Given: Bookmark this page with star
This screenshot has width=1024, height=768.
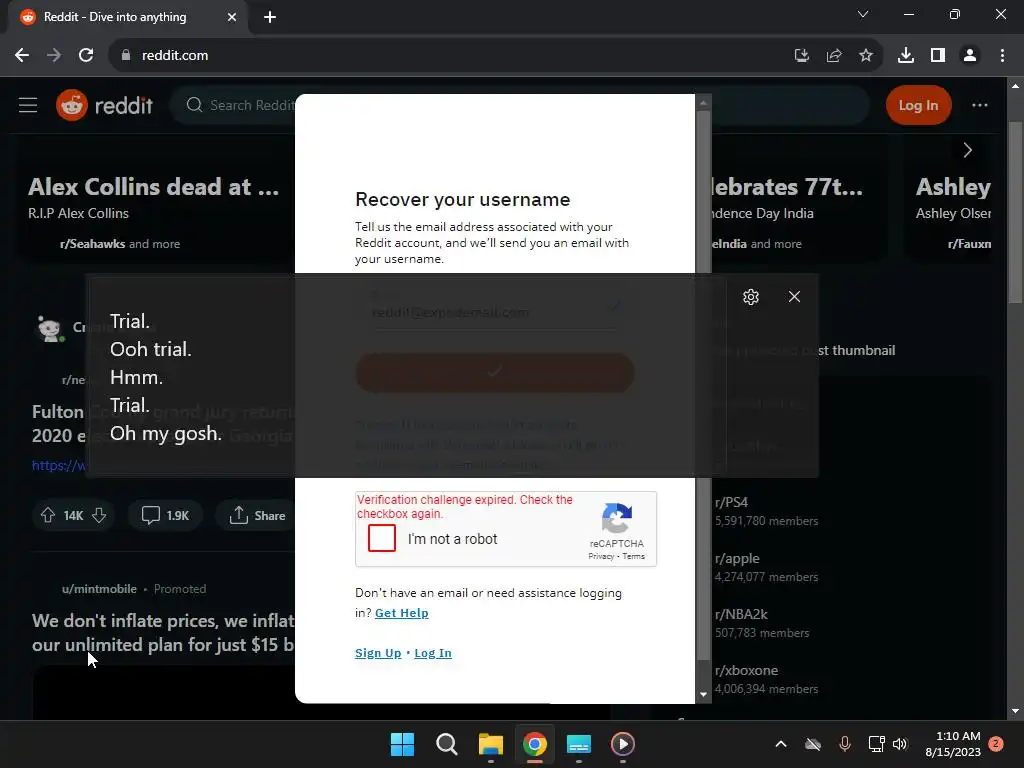Looking at the screenshot, I should (866, 56).
